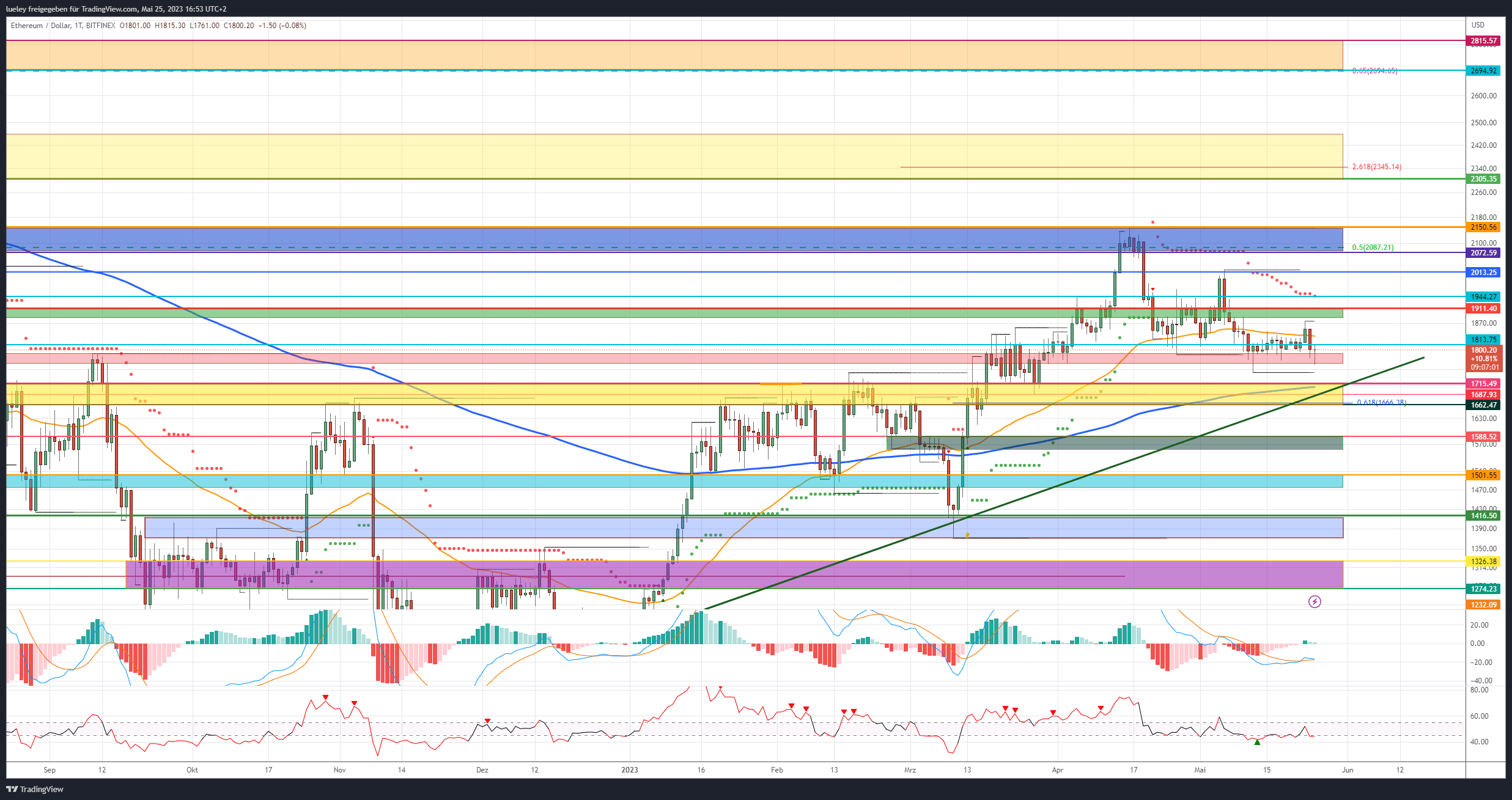Select the dark blue resistance zone near 2100

[x=674, y=240]
